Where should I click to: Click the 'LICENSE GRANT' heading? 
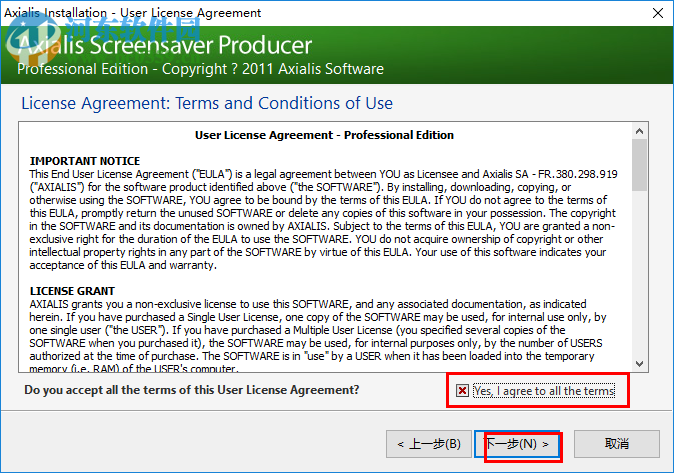[72, 291]
